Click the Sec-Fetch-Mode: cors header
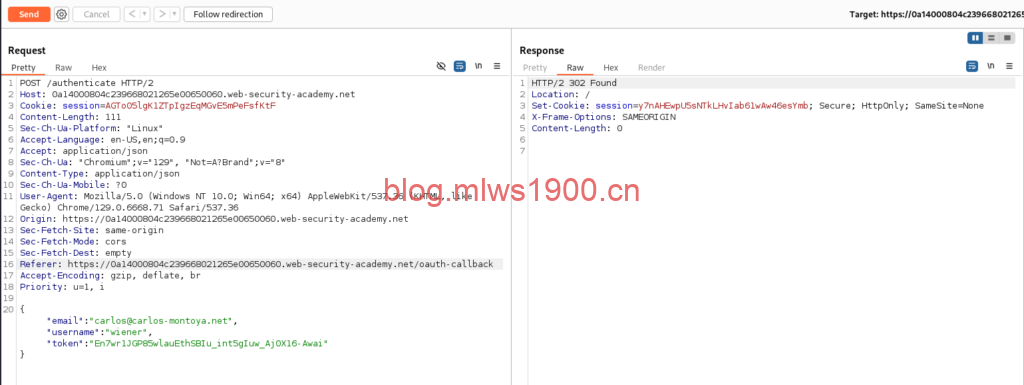1024x385 pixels. (x=73, y=241)
